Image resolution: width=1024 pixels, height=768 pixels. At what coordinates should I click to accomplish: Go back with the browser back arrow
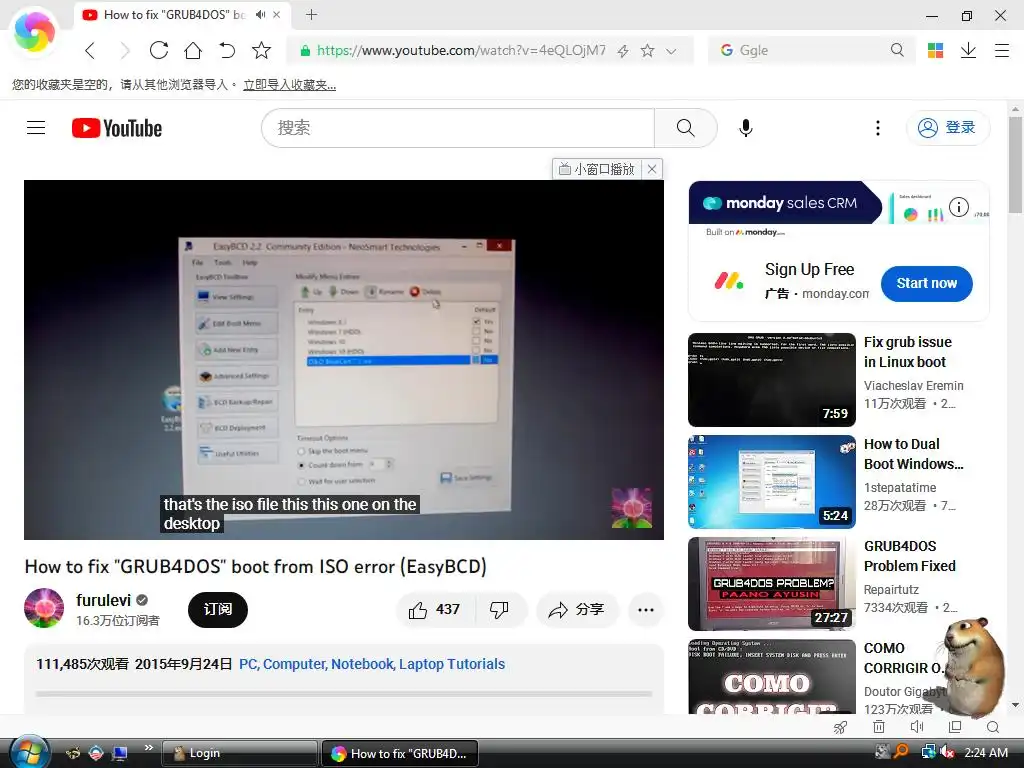click(90, 50)
